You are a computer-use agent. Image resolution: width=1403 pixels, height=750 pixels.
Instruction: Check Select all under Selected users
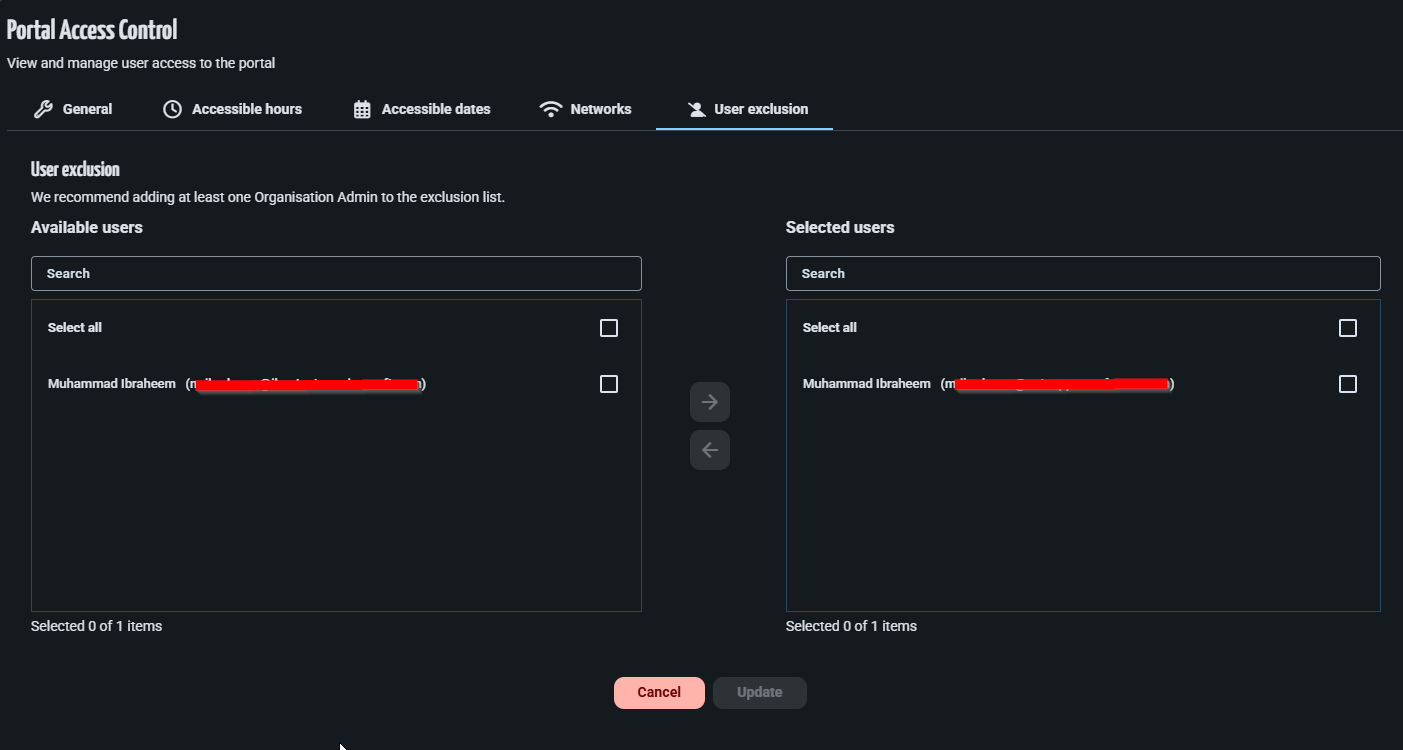pyautogui.click(x=1348, y=328)
